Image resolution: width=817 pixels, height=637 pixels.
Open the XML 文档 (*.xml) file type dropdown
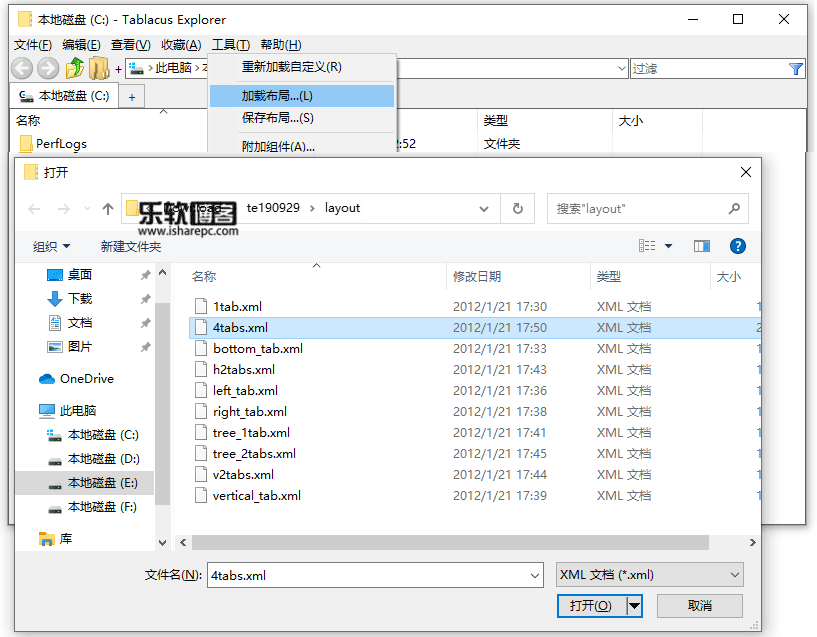pyautogui.click(x=649, y=574)
